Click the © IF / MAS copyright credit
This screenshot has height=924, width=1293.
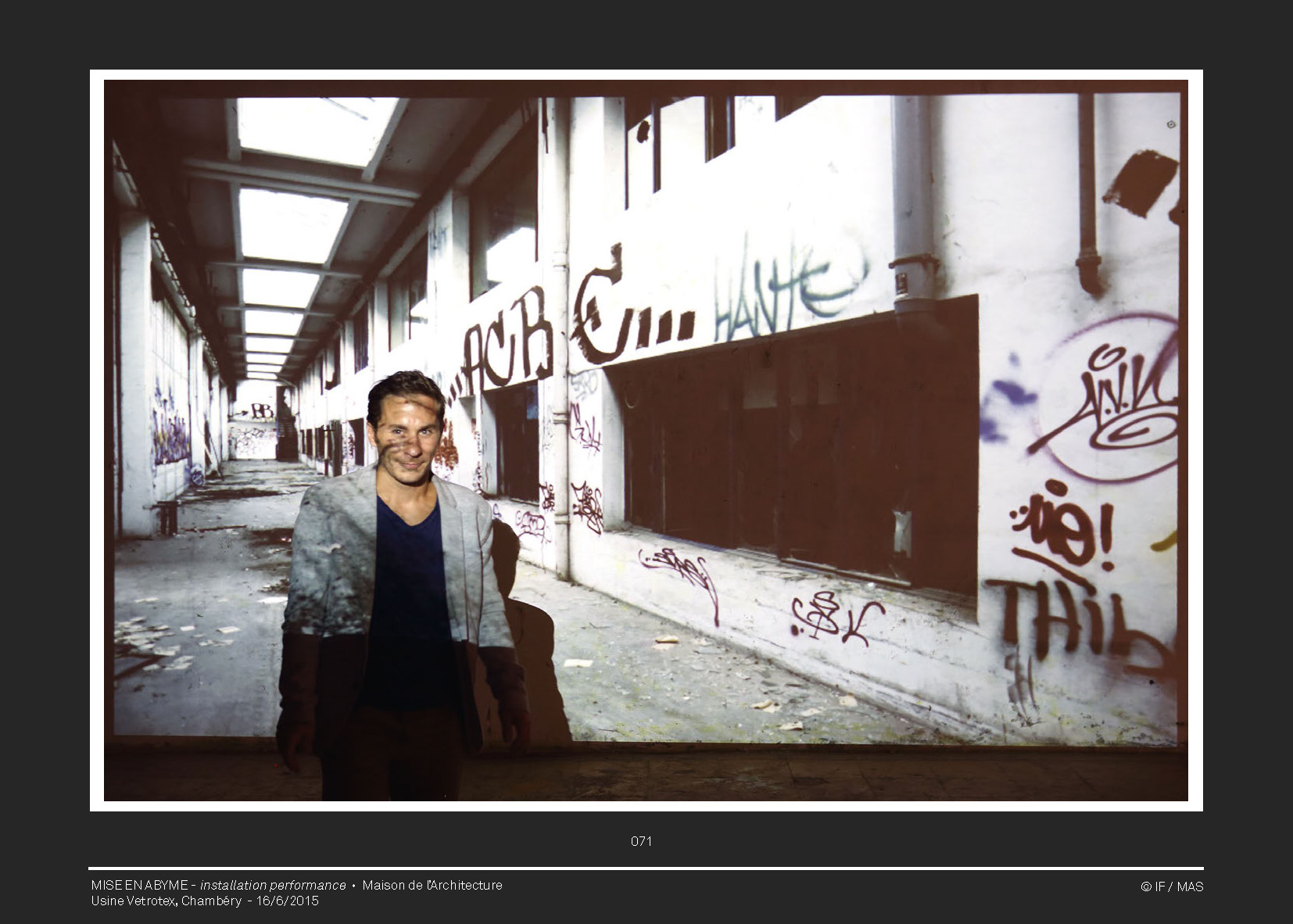click(1171, 886)
